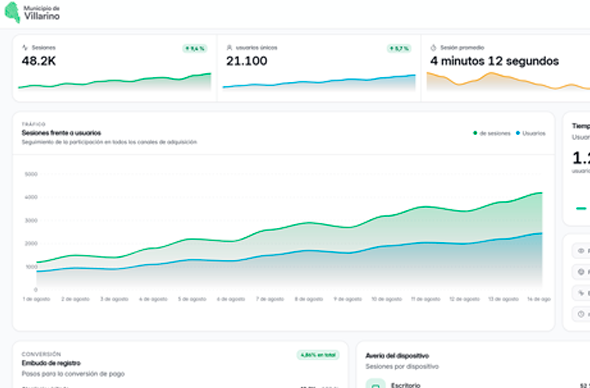590x388 pixels.
Task: Click the usuarios únicos growth percentage badge
Action: 399,49
